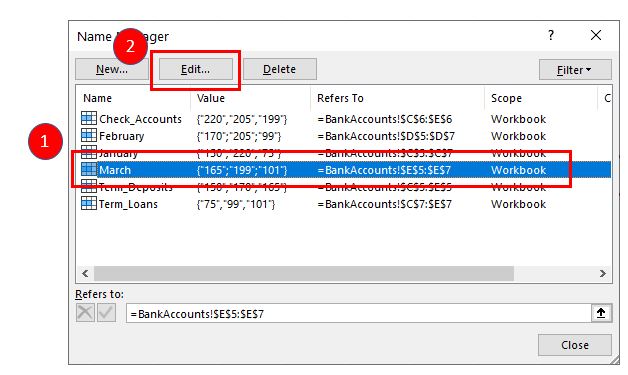Screen dimensions: 628x375
Task: Click reference =BankAccounts!$E$5:$E$7 in the March row
Action: (384, 170)
